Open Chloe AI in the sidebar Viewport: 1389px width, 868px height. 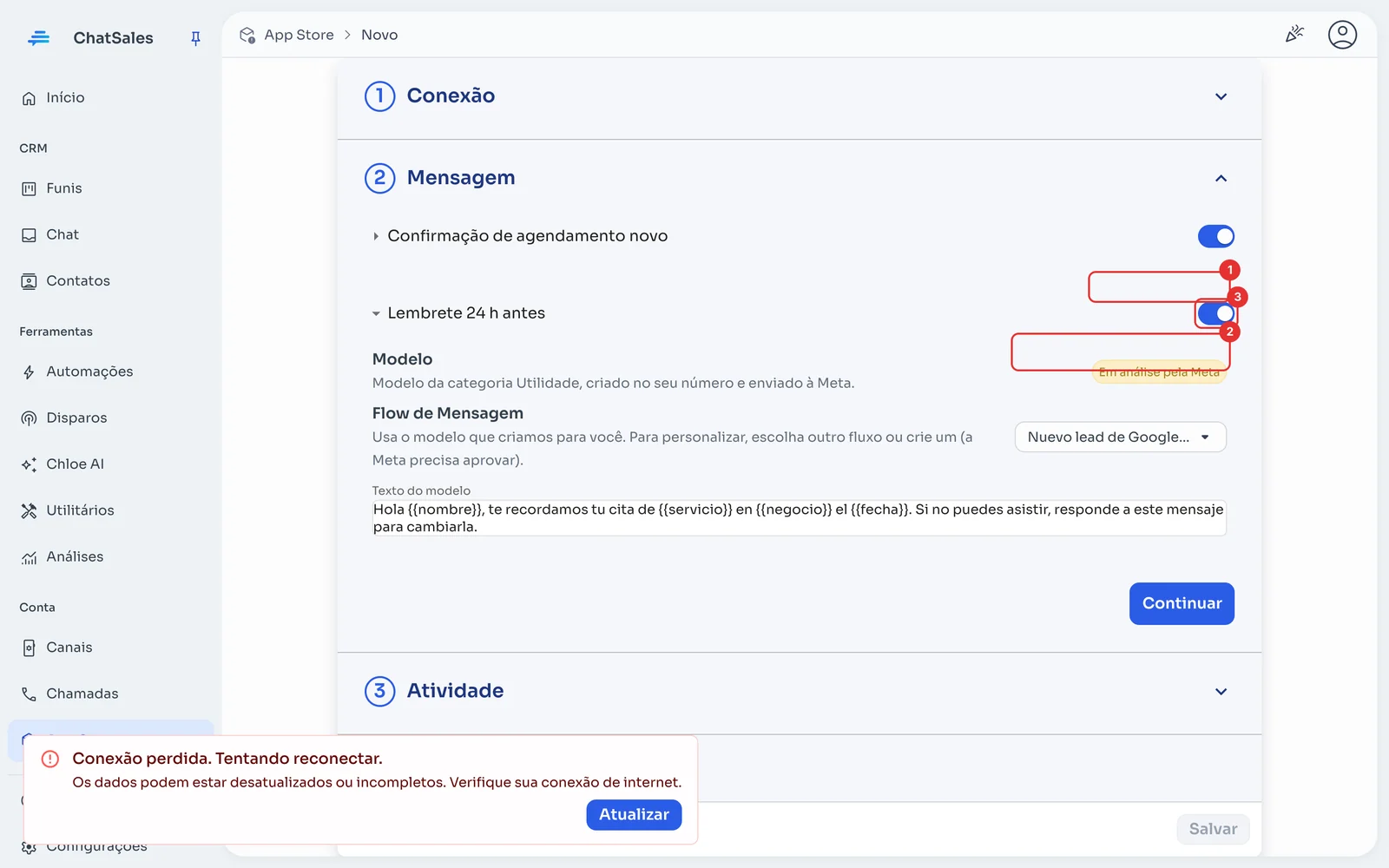point(75,464)
